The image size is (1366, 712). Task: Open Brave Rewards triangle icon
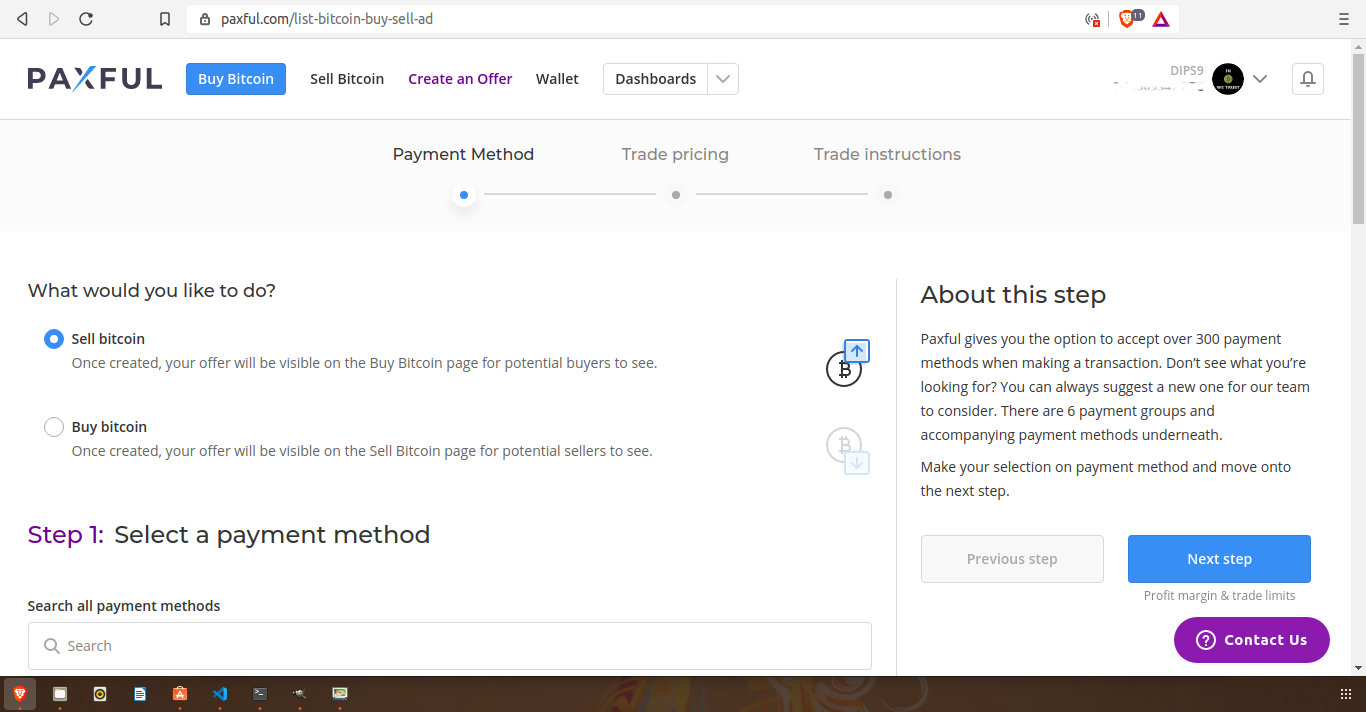point(1161,19)
